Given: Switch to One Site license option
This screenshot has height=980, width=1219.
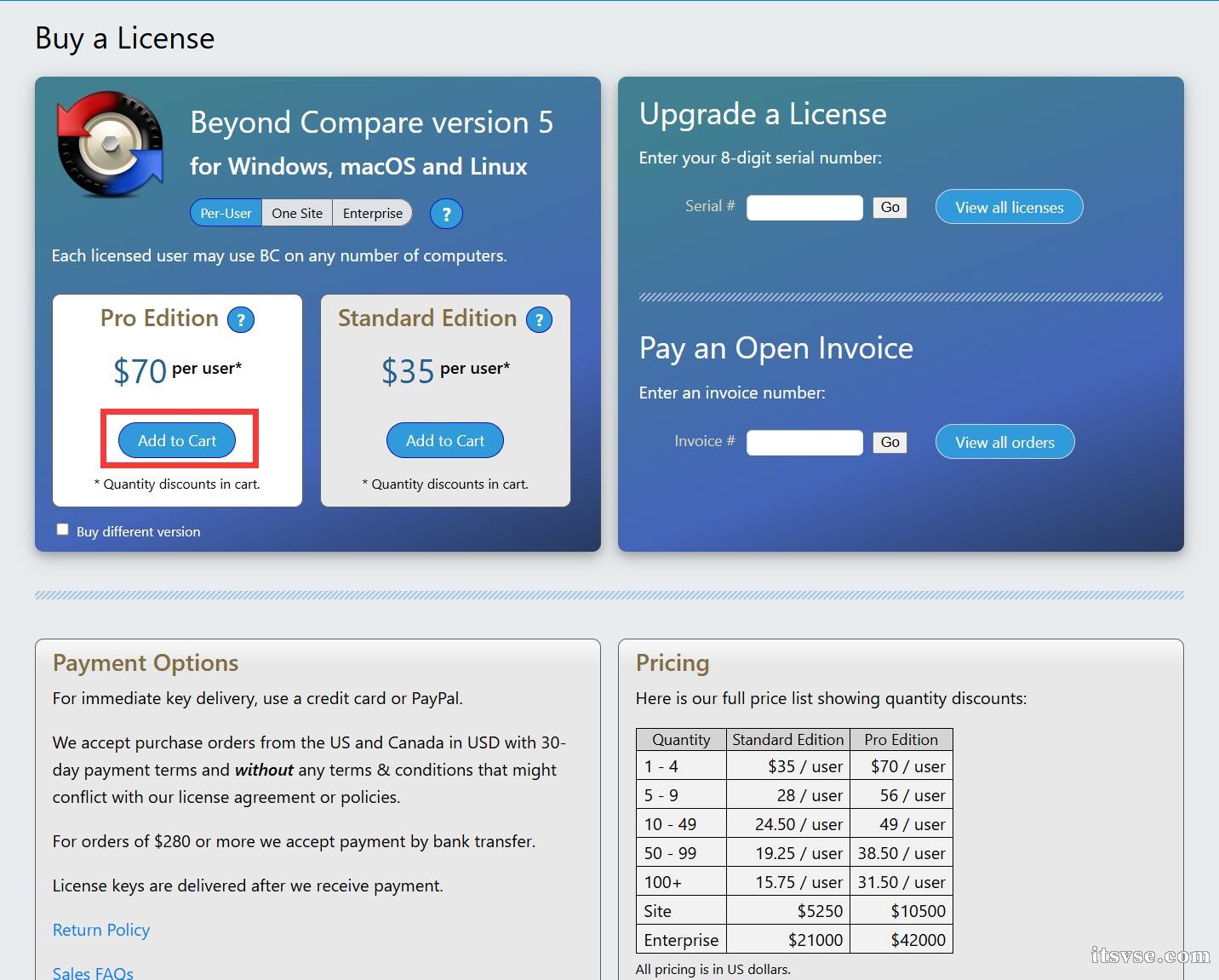Looking at the screenshot, I should [x=297, y=214].
